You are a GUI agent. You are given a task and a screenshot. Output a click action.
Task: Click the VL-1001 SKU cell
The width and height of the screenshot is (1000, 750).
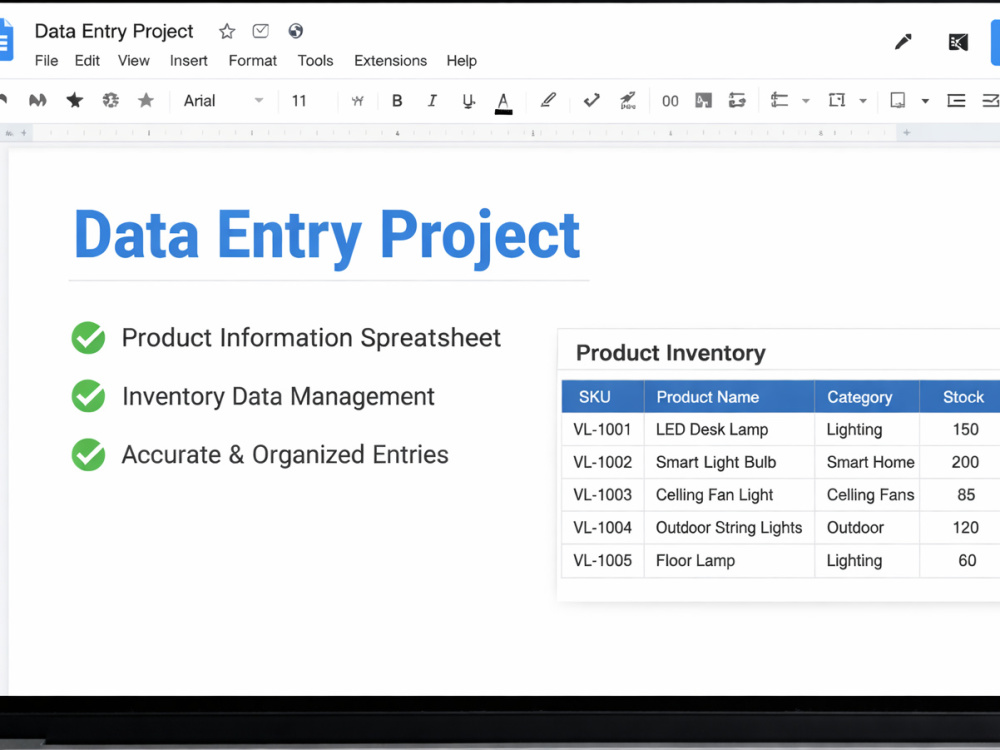click(601, 429)
